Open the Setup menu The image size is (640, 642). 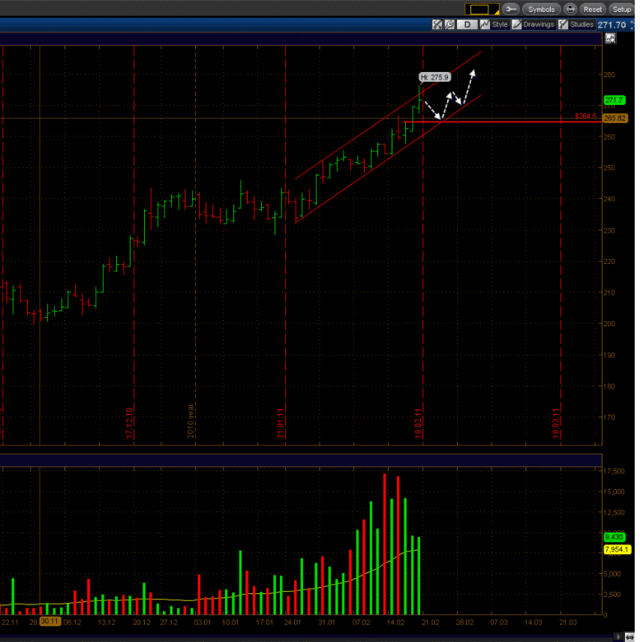(x=622, y=9)
